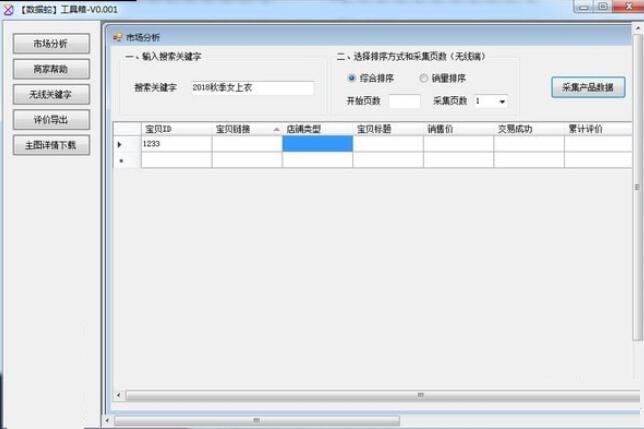Maximize the 工具箱 window
Image resolution: width=644 pixels, height=429 pixels.
point(603,6)
